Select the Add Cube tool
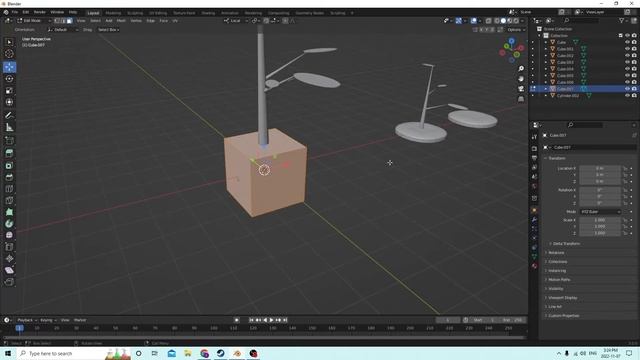The width and height of the screenshot is (640, 360). click(x=9, y=141)
